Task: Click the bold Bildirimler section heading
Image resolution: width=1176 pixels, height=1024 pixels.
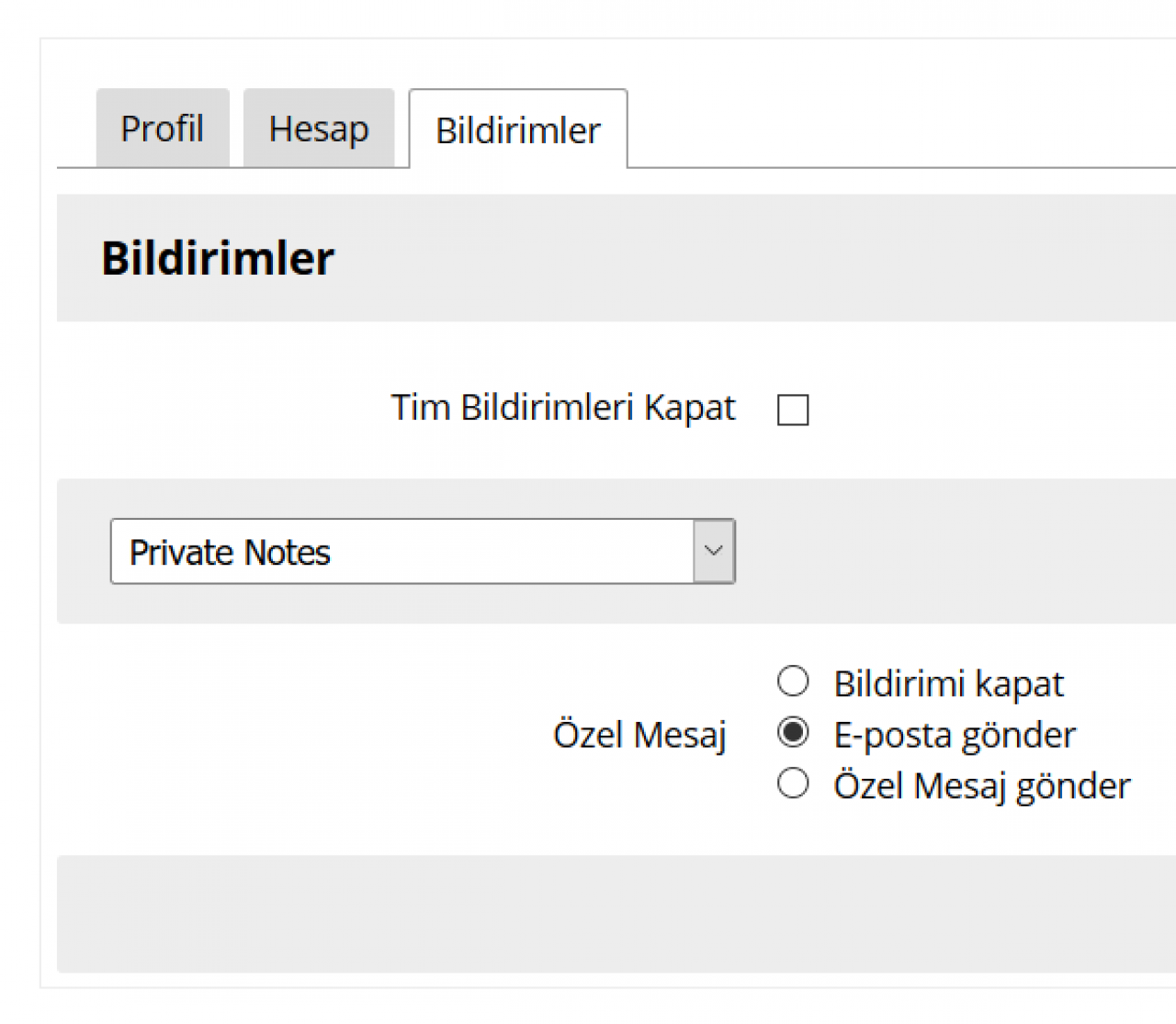Action: tap(218, 258)
